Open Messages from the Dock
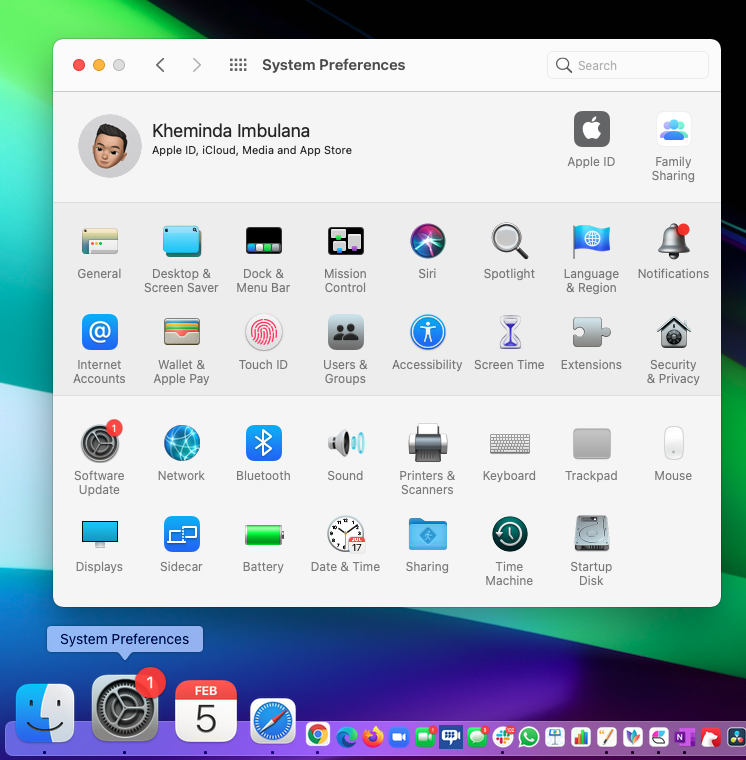Image resolution: width=746 pixels, height=760 pixels. tap(477, 737)
